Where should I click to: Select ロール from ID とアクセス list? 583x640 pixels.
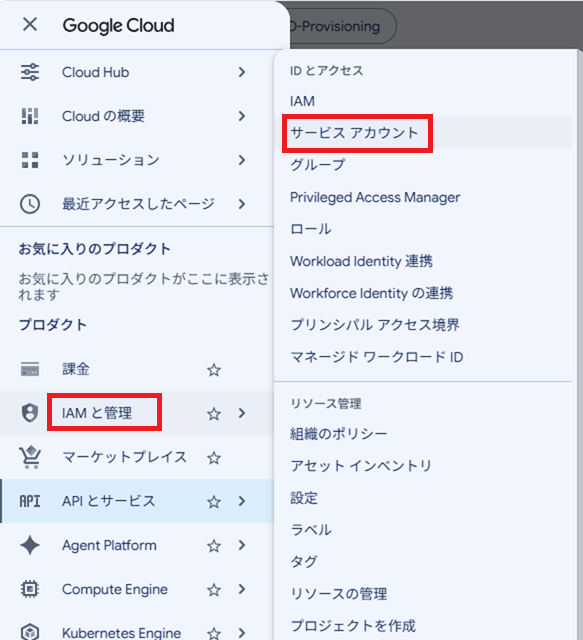point(311,229)
